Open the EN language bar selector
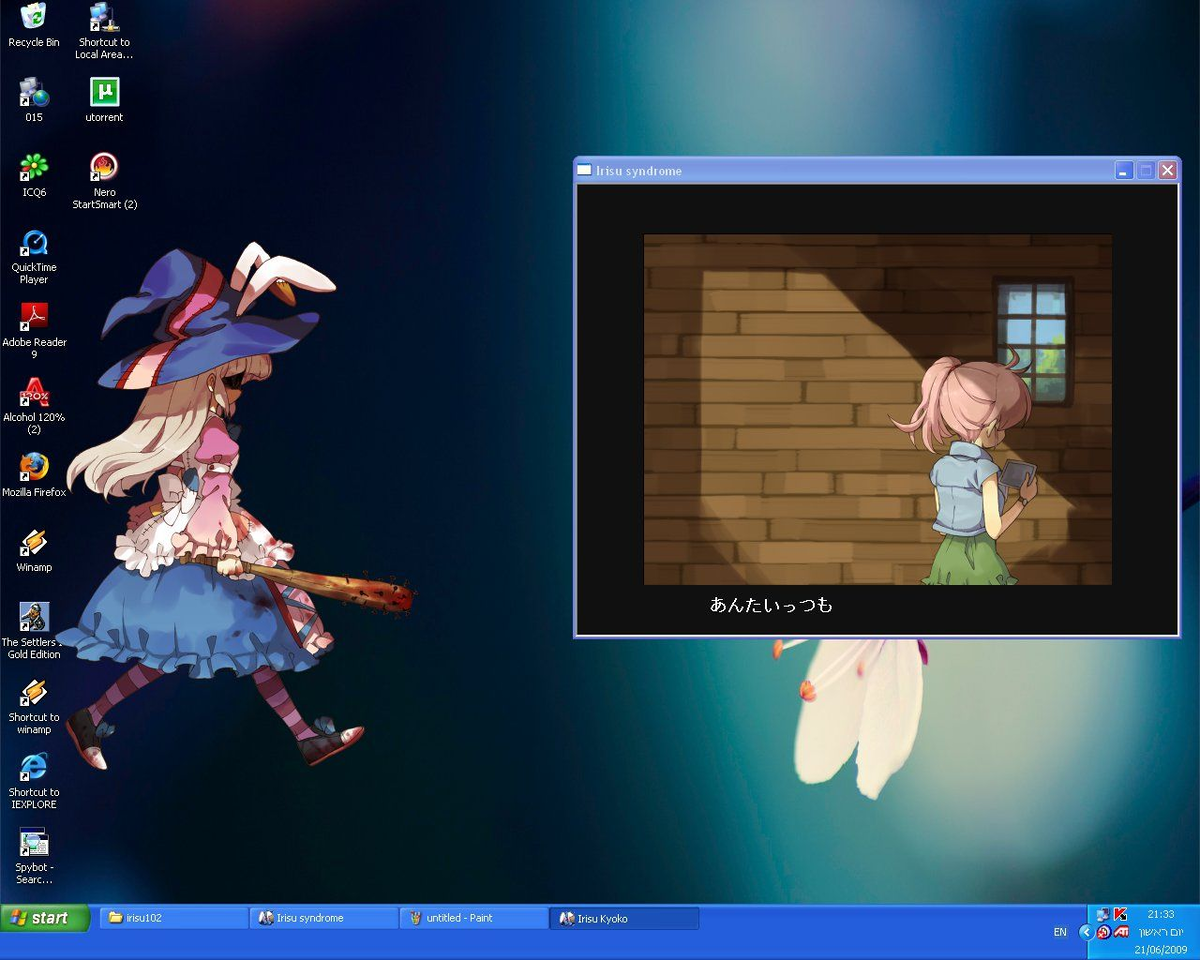The image size is (1200, 960). [1060, 932]
